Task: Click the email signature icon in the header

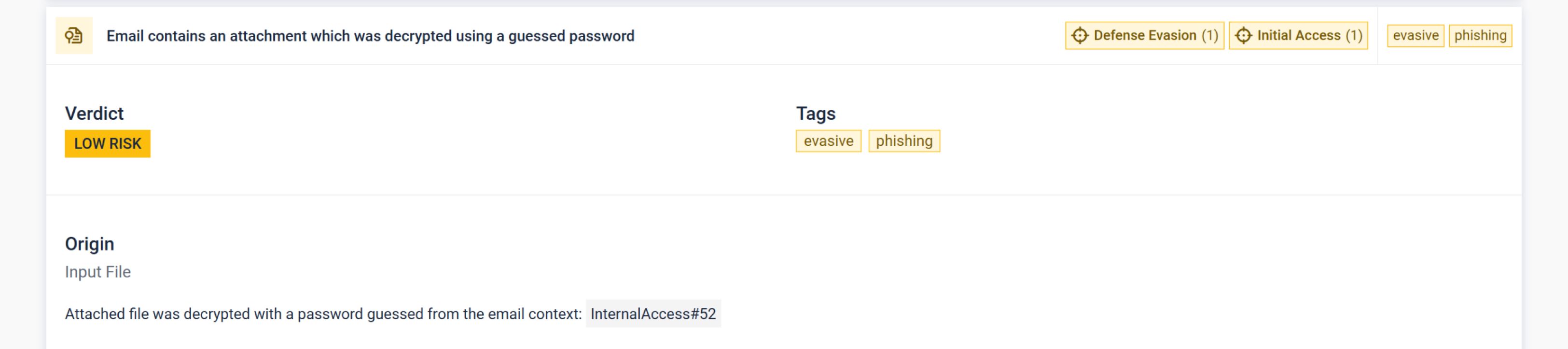Action: pos(74,36)
